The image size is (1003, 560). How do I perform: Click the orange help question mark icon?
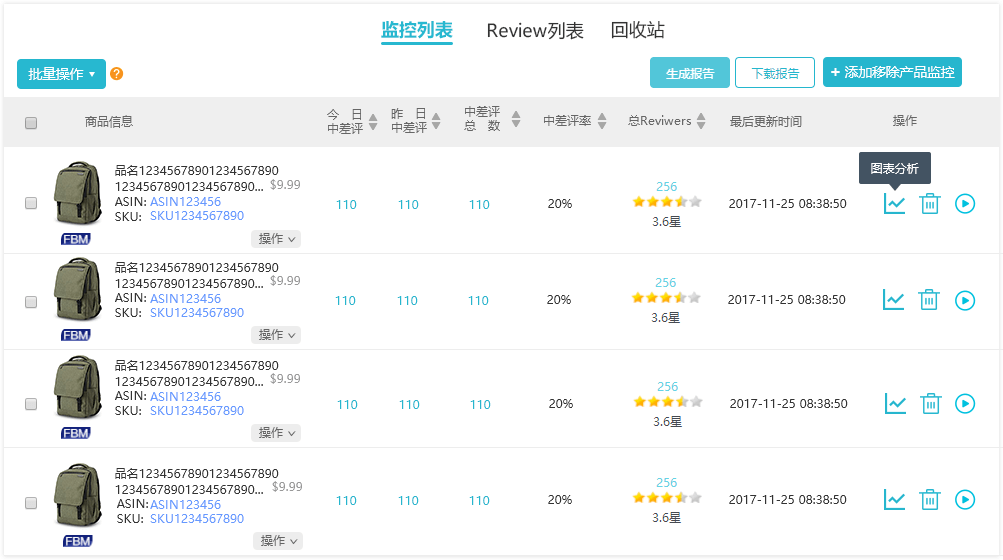tap(117, 74)
